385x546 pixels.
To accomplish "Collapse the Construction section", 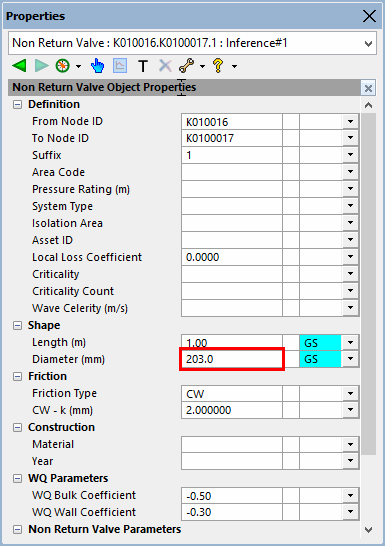I will click(17, 428).
